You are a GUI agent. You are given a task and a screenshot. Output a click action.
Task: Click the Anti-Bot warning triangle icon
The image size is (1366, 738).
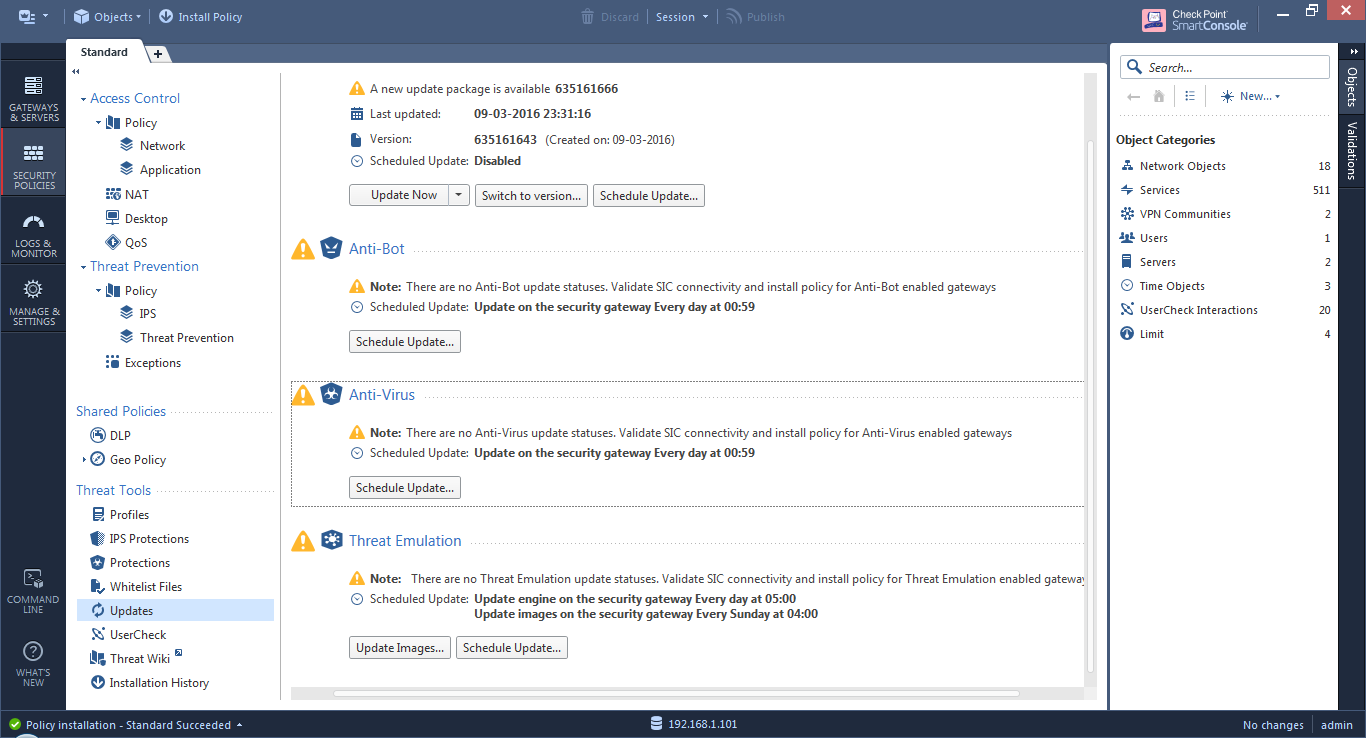pyautogui.click(x=303, y=249)
